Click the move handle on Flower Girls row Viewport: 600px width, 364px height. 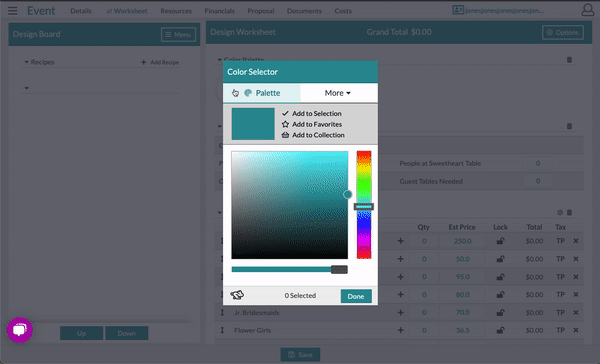(x=222, y=330)
